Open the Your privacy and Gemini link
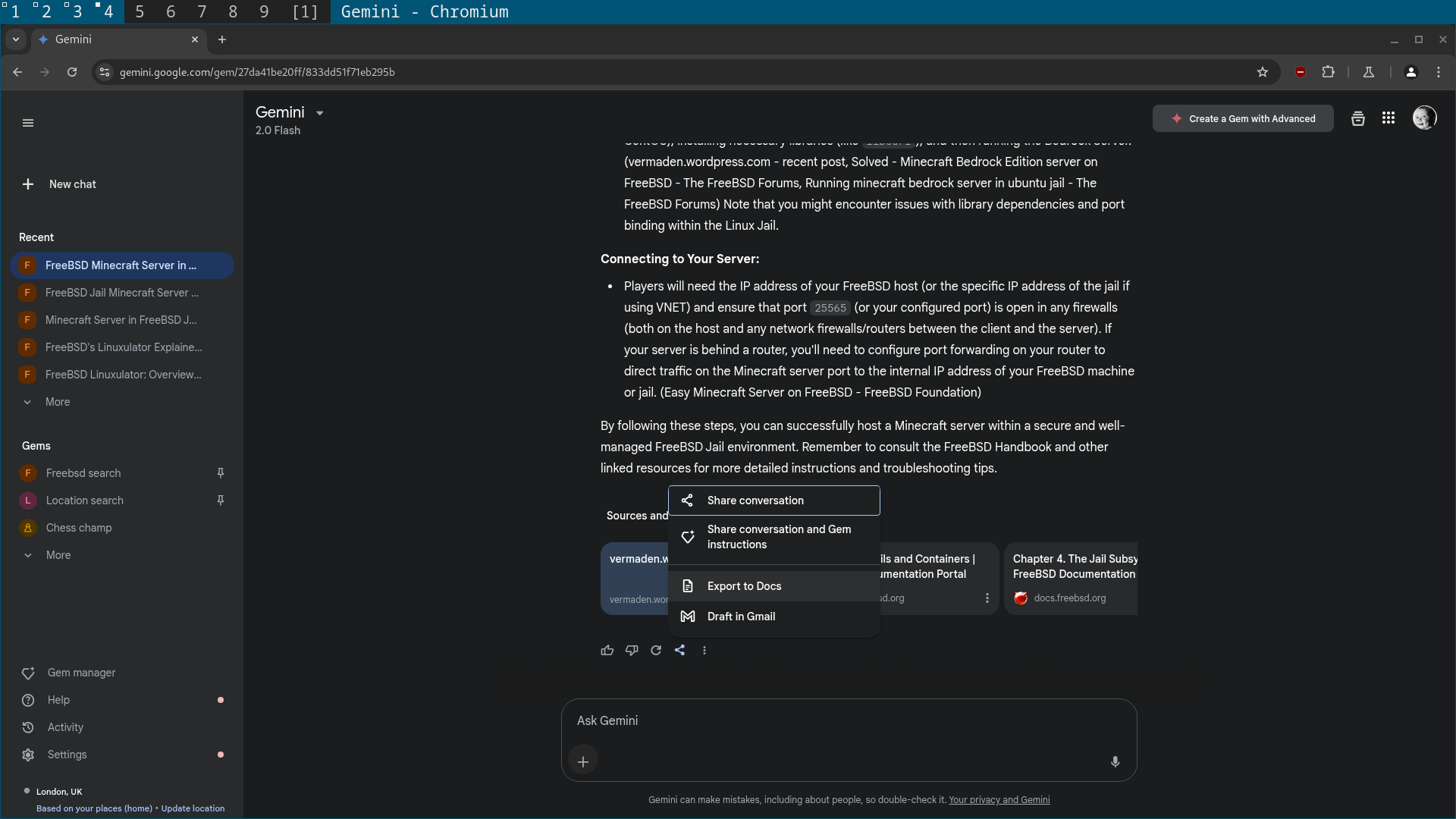The height and width of the screenshot is (819, 1456). pyautogui.click(x=999, y=800)
